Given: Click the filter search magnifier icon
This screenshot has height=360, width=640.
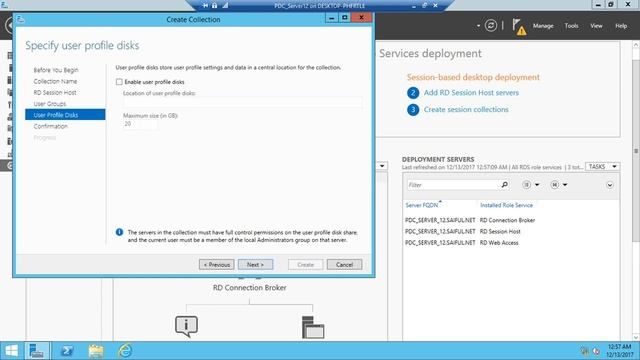Looking at the screenshot, I should tap(504, 185).
